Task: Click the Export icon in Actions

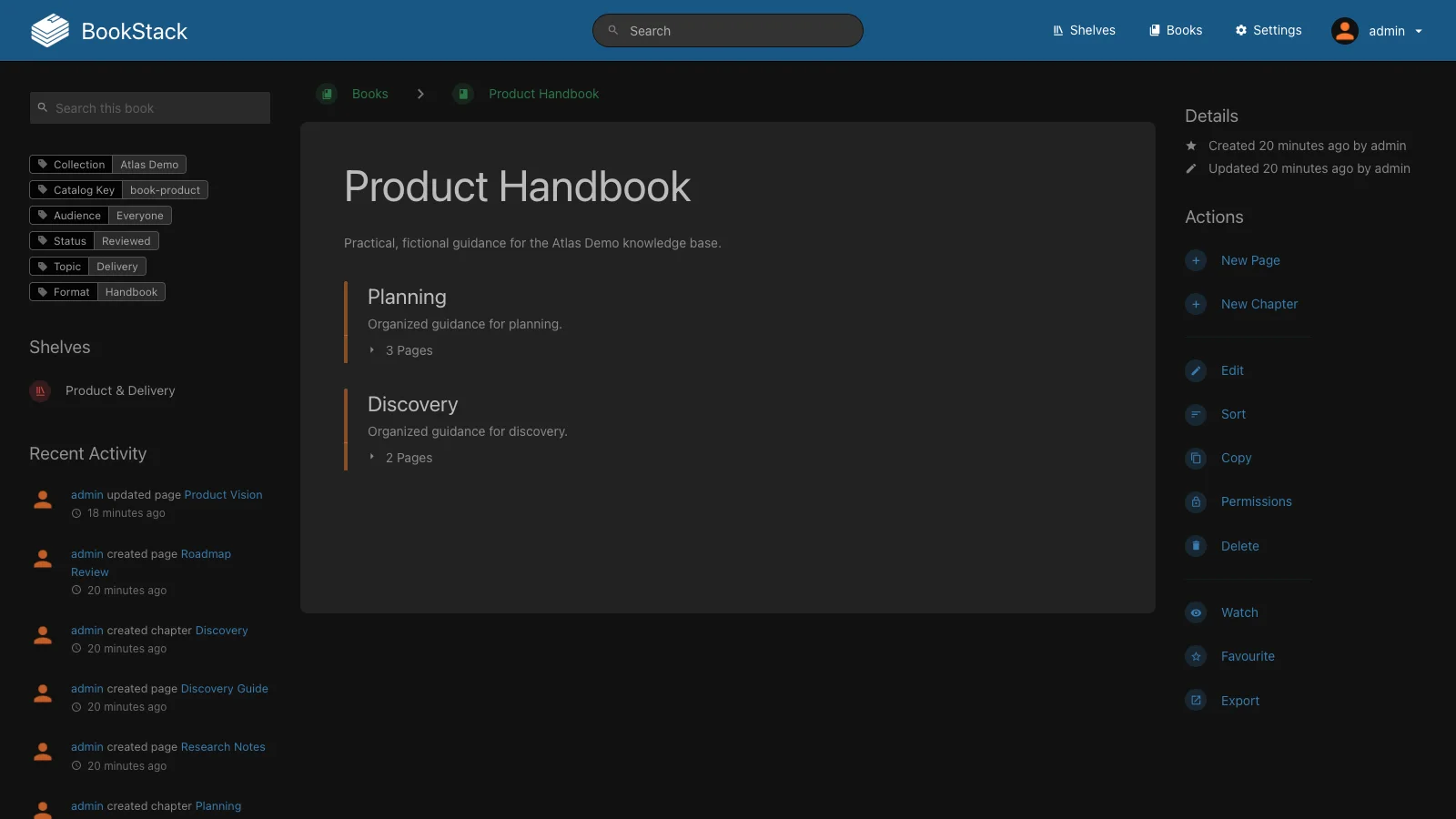Action: pyautogui.click(x=1196, y=701)
